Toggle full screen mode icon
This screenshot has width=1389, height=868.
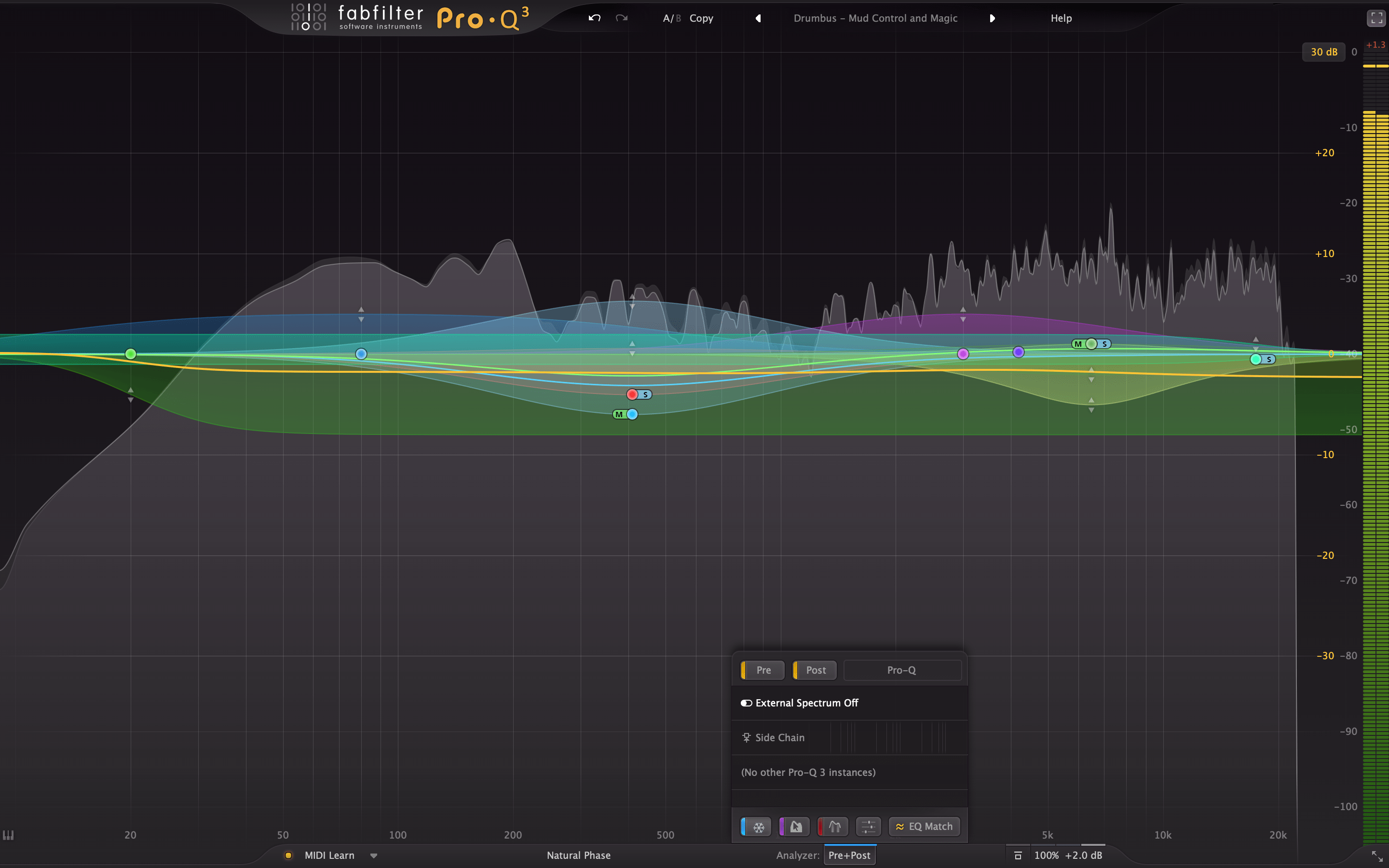[x=1376, y=18]
